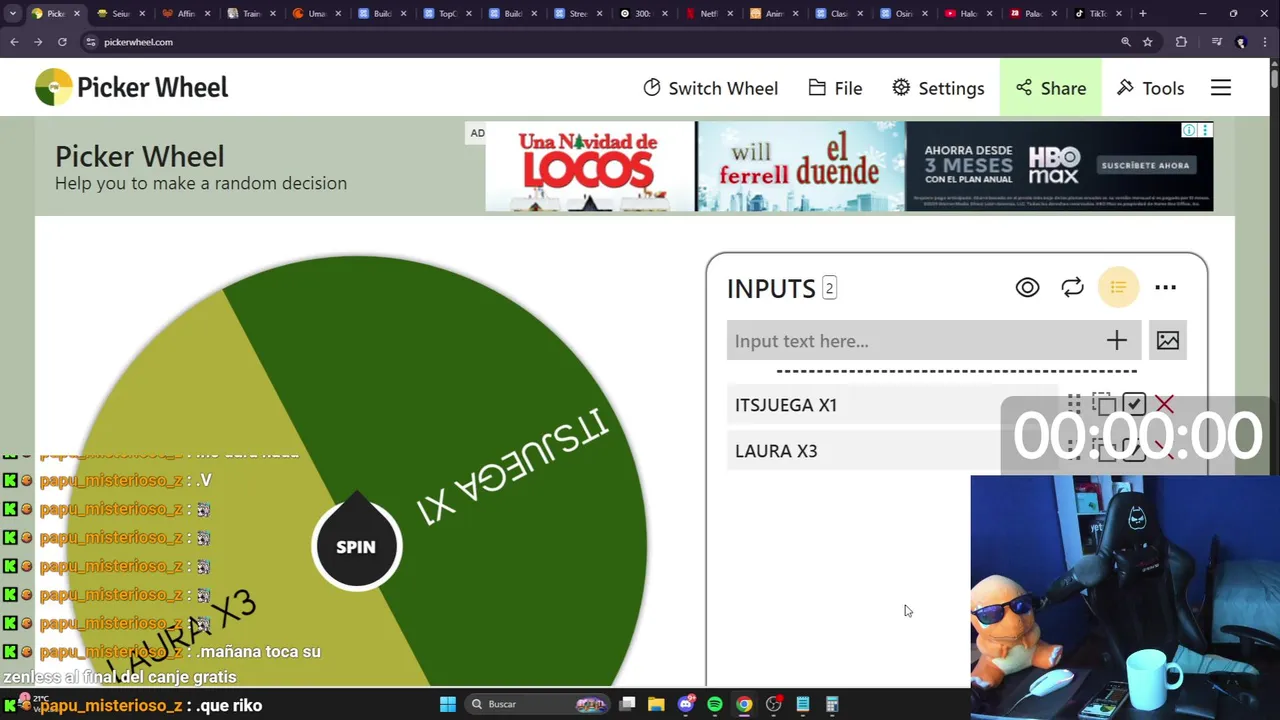
Task: Click the Chrome taskbar icon
Action: tap(744, 704)
